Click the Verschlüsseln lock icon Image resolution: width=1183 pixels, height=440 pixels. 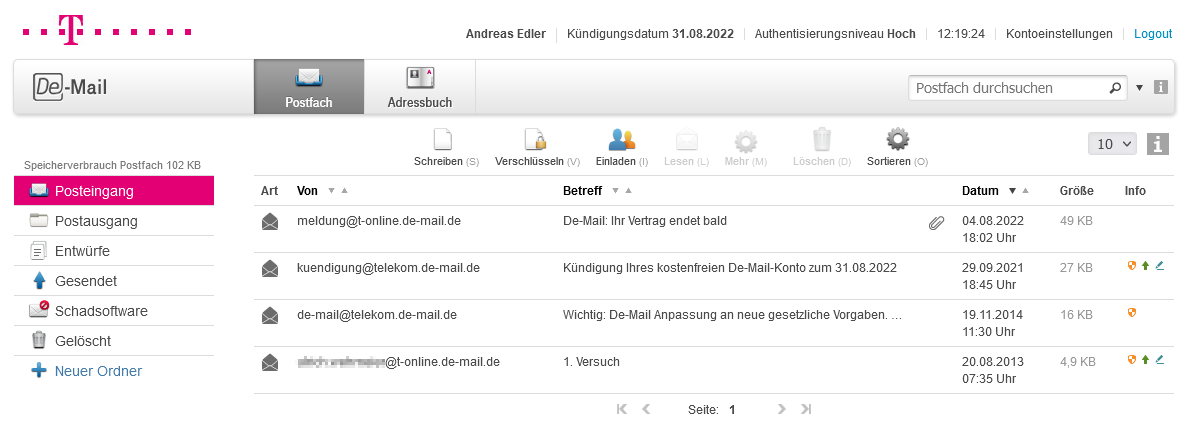coord(535,140)
